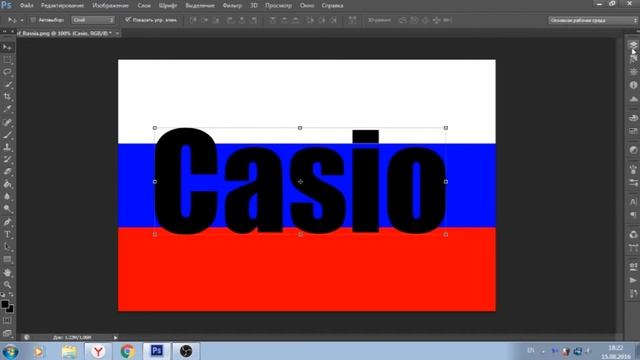This screenshot has height=360, width=640.
Task: Open Yandex browser from the taskbar
Action: click(98, 351)
